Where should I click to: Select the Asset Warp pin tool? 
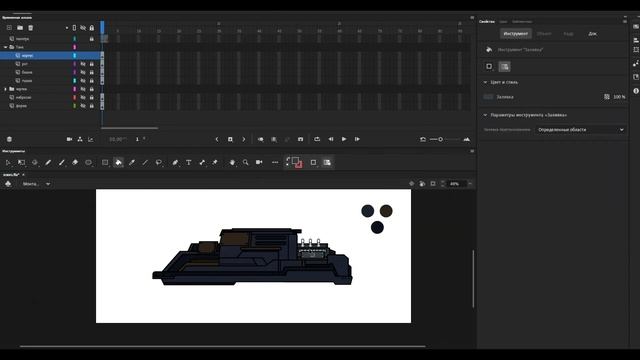(x=215, y=162)
